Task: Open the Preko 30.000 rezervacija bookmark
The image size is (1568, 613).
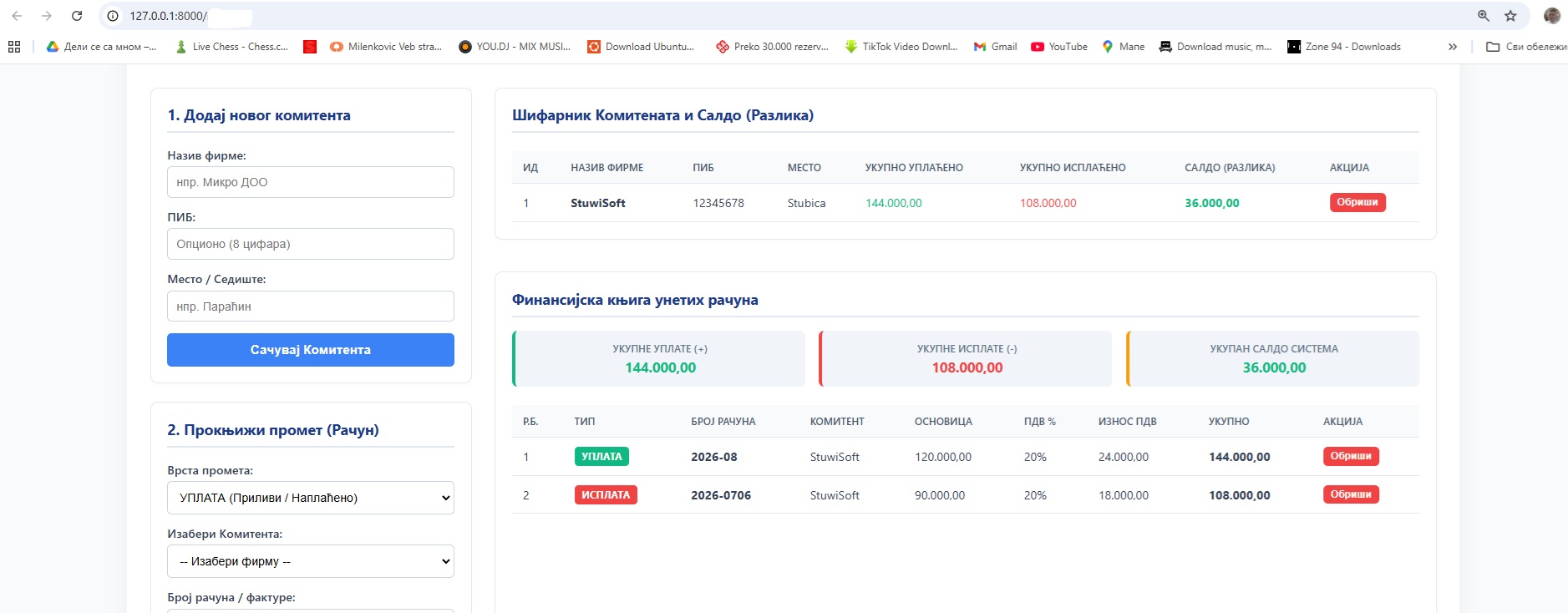Action: (772, 47)
